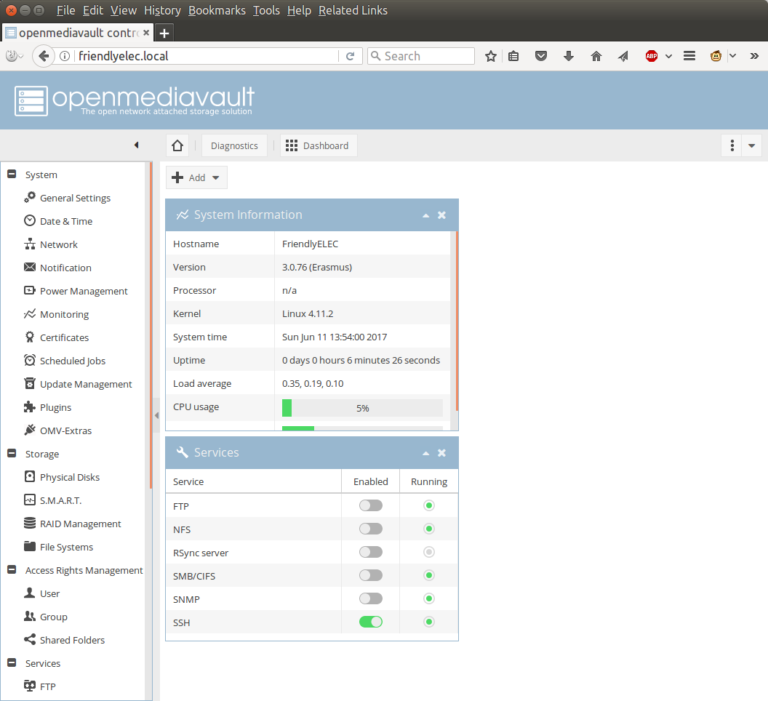Disable the SSH enabled switch
The height and width of the screenshot is (701, 768).
371,622
